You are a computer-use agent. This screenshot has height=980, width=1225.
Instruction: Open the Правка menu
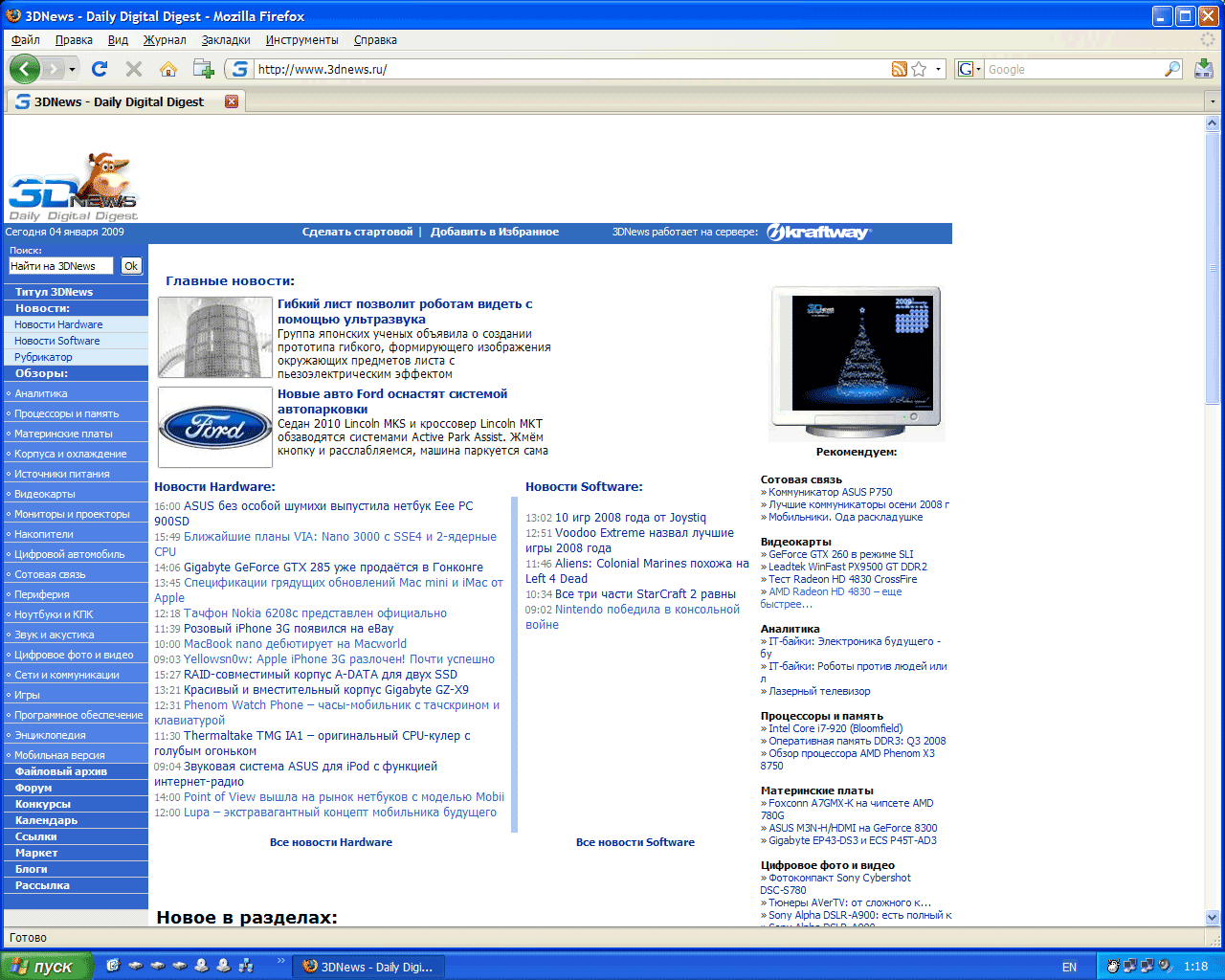tap(74, 40)
